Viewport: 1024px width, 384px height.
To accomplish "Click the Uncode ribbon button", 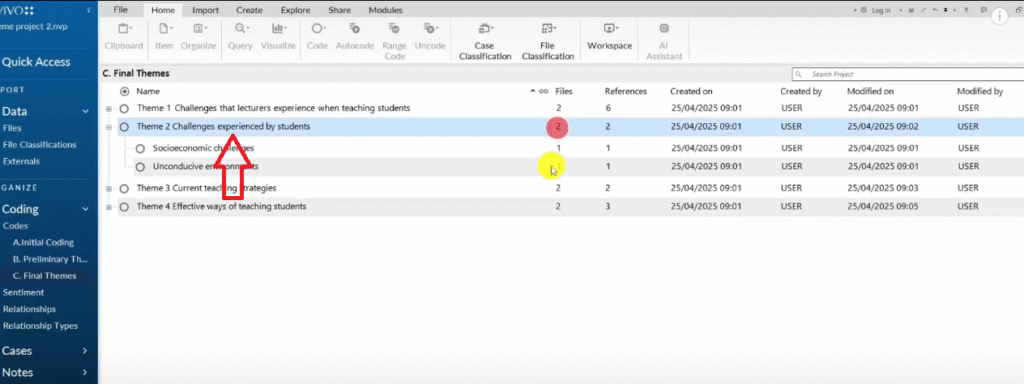I will (430, 37).
